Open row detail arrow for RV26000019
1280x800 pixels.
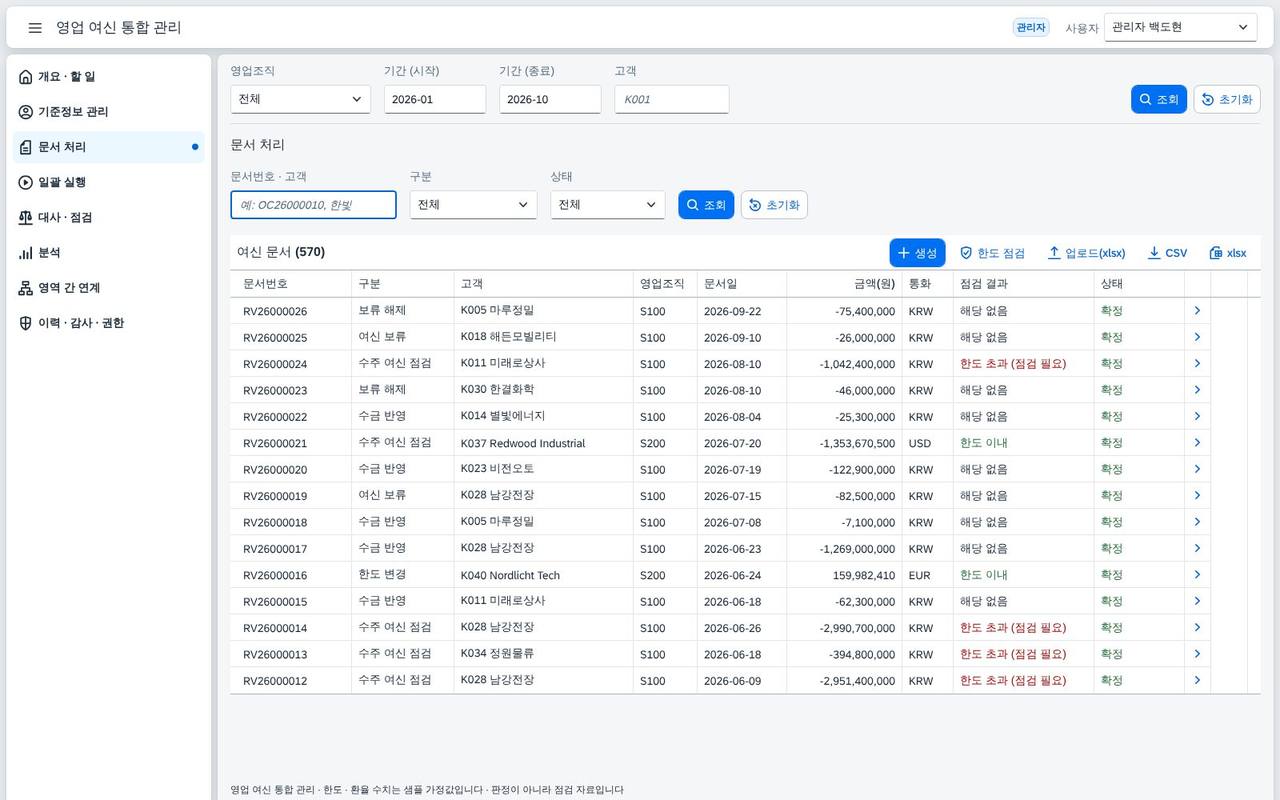coord(1197,496)
